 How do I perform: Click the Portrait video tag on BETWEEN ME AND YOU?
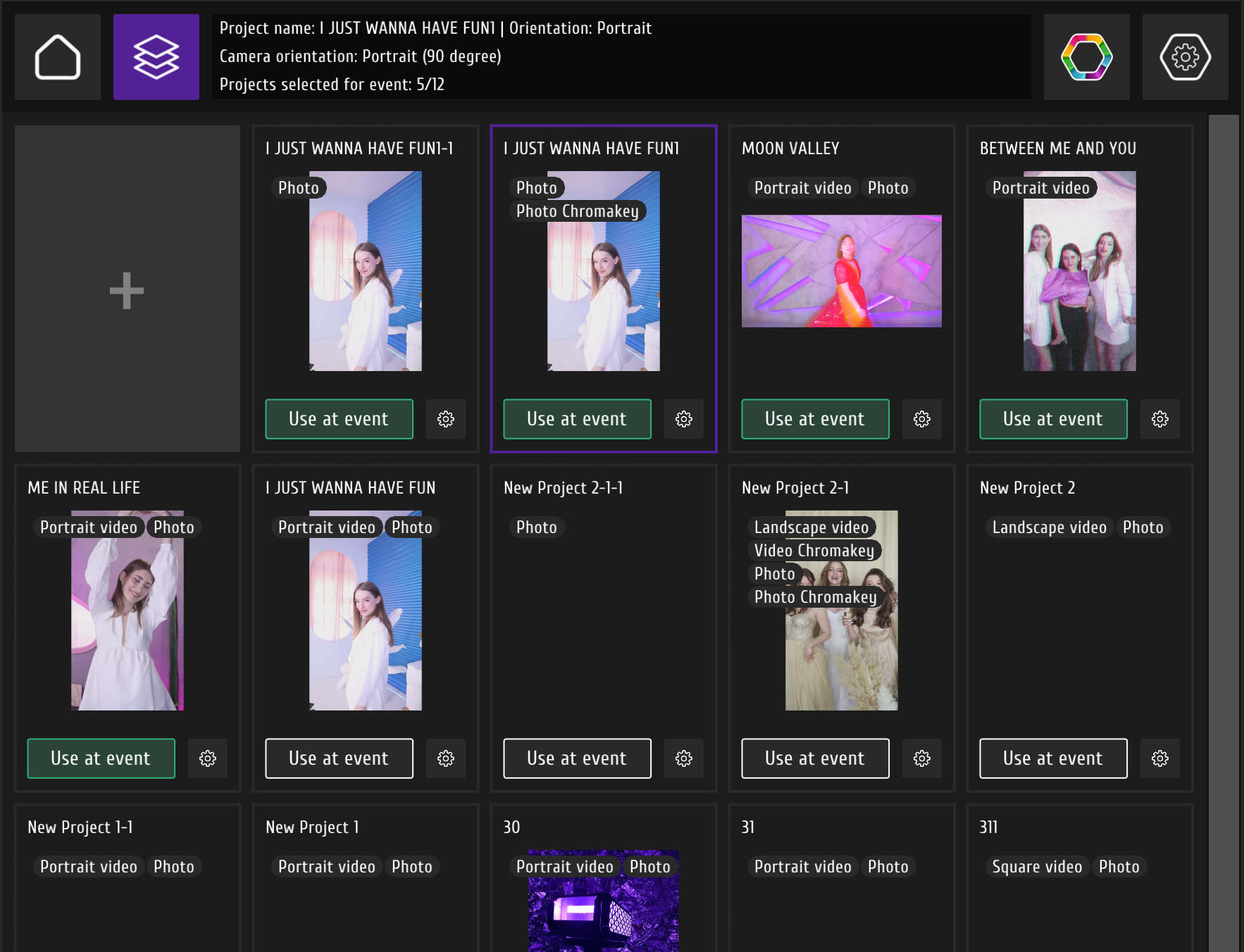pyautogui.click(x=1041, y=188)
